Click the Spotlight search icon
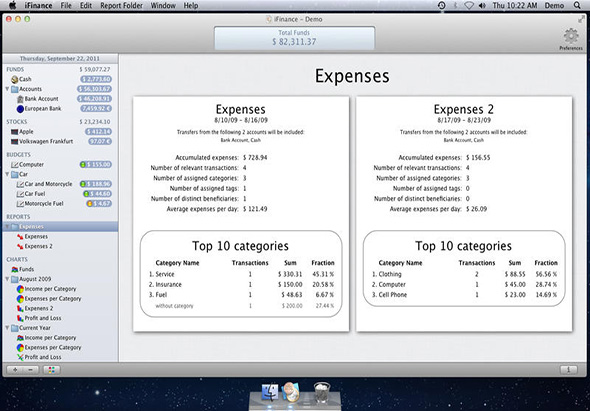The image size is (590, 411). pos(577,5)
